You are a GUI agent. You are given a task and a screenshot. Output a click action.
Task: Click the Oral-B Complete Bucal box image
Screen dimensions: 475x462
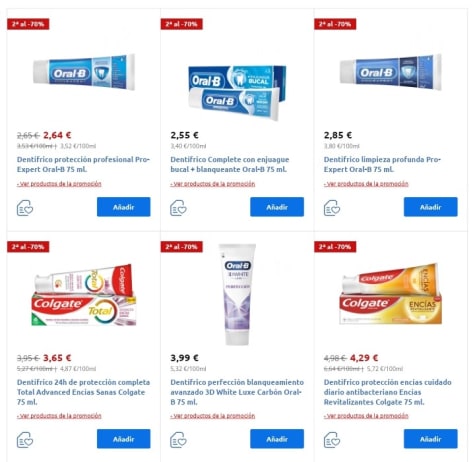tap(237, 93)
